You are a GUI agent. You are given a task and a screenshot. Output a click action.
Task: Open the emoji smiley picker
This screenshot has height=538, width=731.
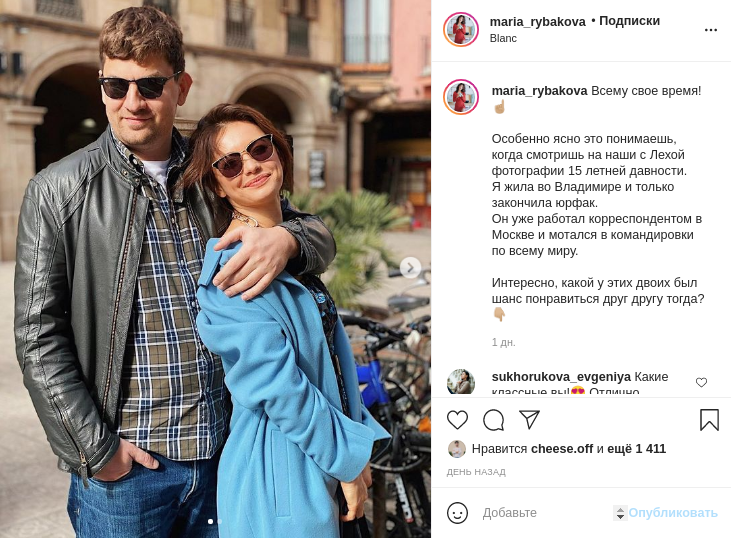[x=457, y=513]
